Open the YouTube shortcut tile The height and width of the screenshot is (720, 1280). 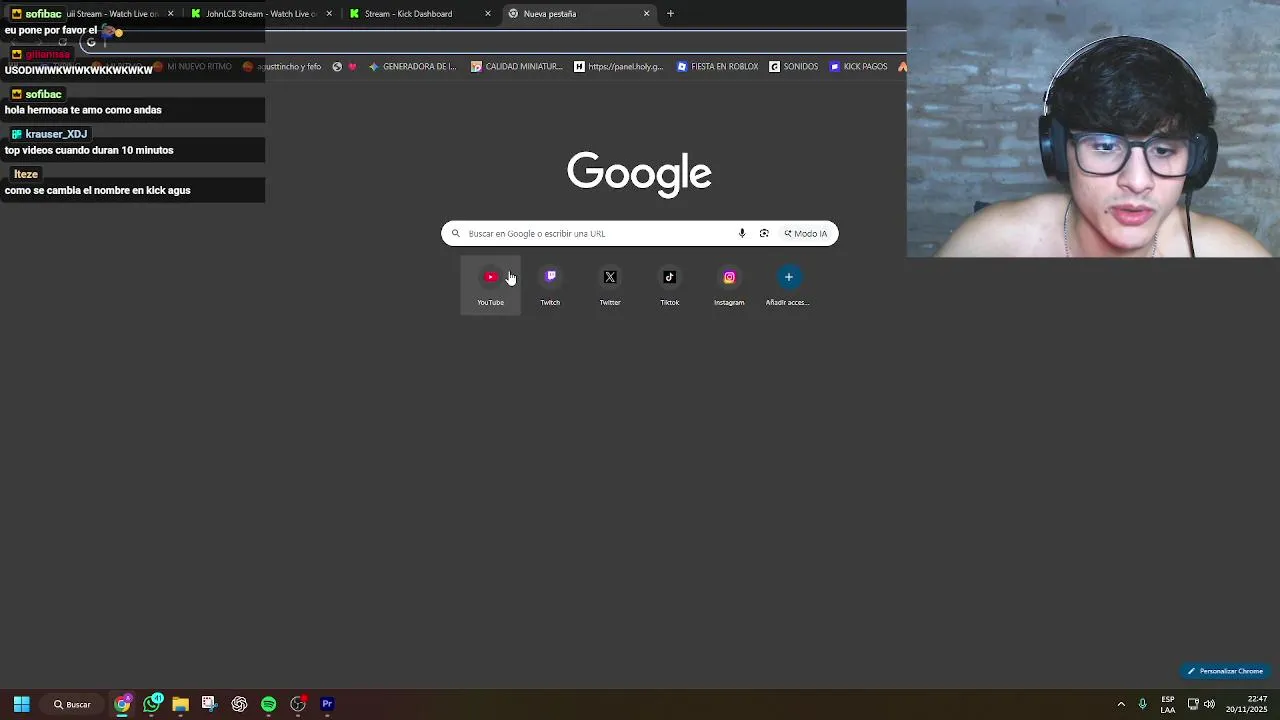tap(490, 285)
